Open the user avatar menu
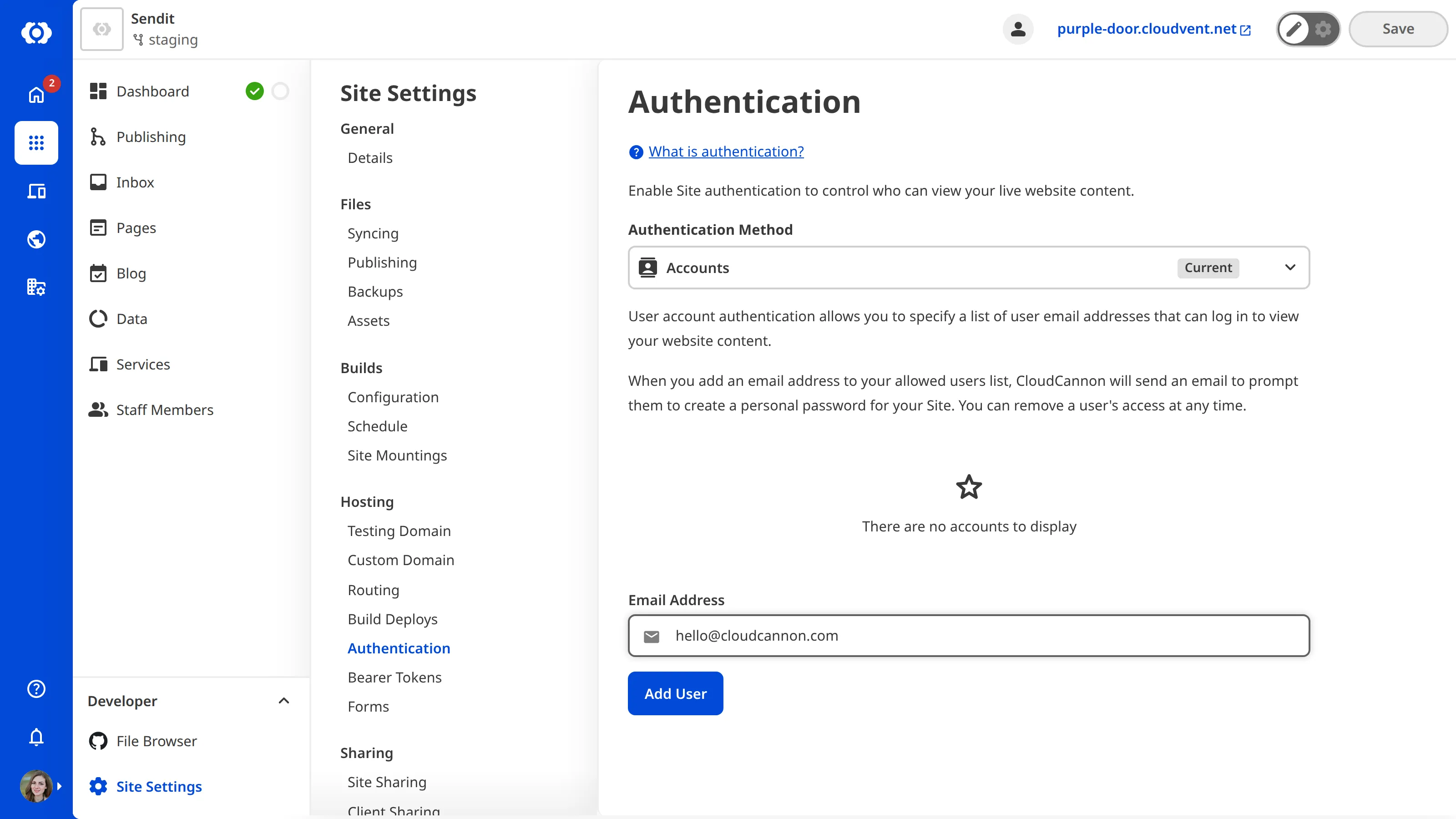 (x=36, y=786)
